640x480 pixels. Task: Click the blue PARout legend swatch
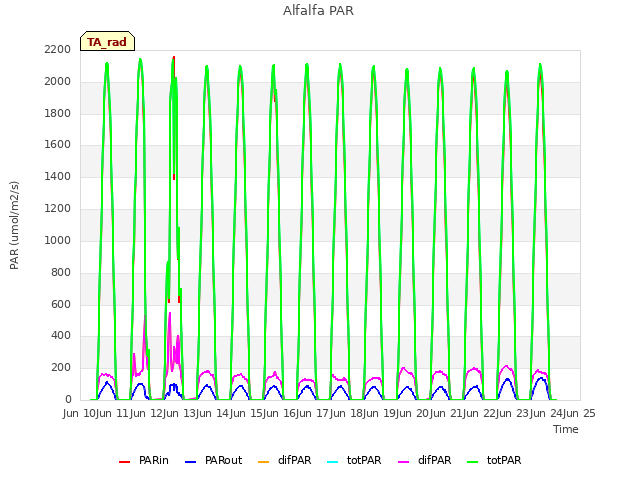pos(191,462)
